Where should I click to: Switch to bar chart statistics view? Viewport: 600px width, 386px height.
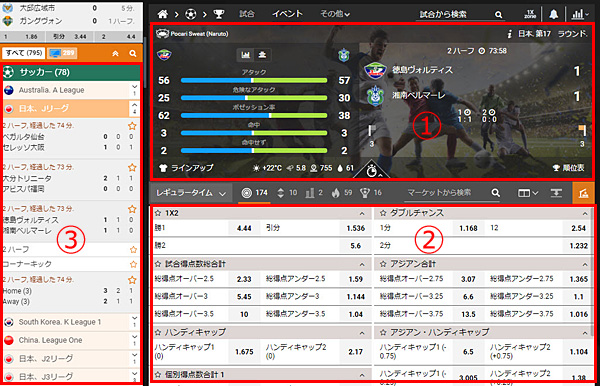point(245,55)
